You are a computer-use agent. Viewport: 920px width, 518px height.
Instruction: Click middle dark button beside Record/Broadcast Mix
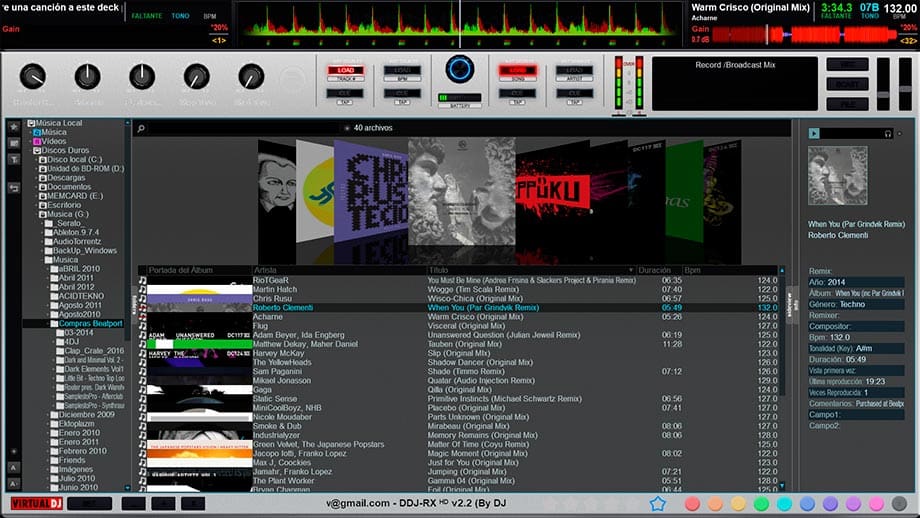(847, 84)
